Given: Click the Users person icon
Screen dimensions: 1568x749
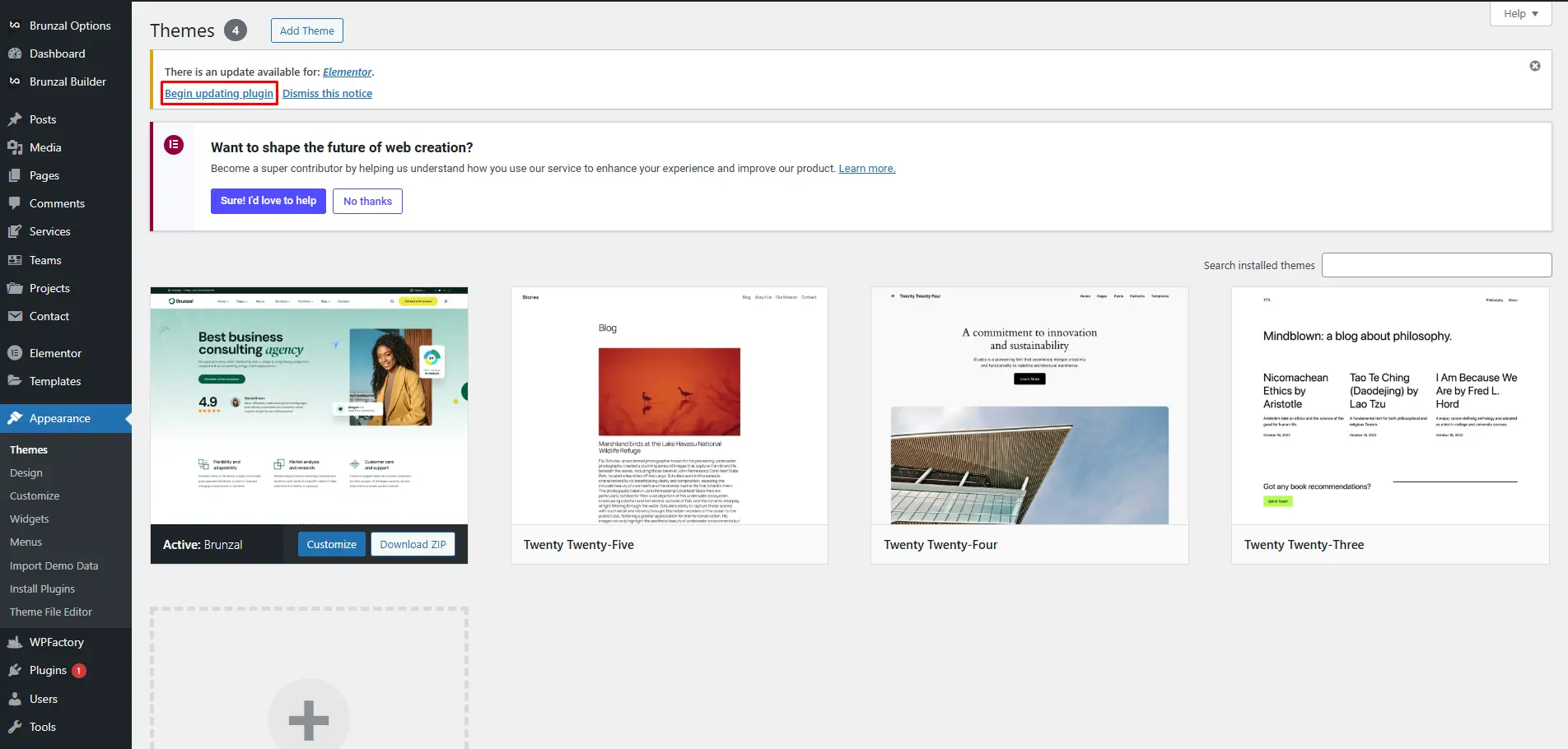Looking at the screenshot, I should (15, 699).
